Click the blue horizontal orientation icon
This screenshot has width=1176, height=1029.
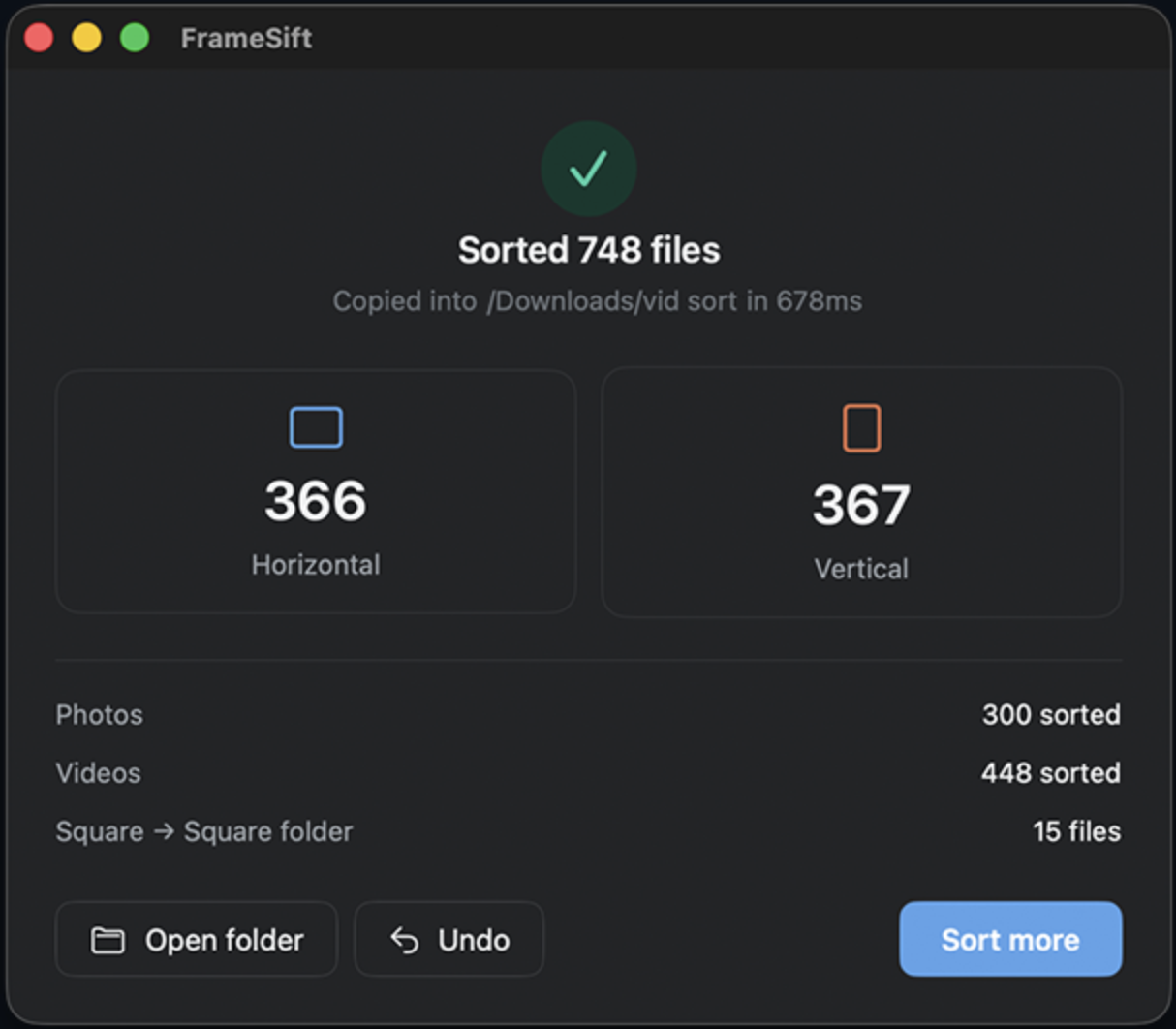pyautogui.click(x=316, y=427)
